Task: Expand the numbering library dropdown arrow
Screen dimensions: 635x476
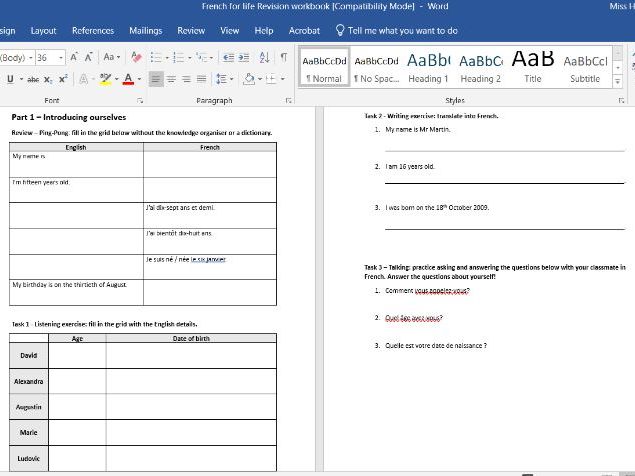Action: tap(190, 58)
